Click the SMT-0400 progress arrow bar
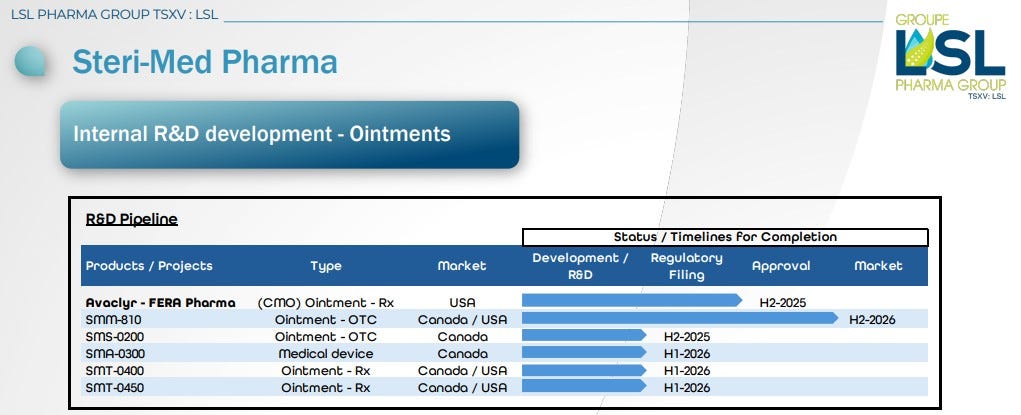This screenshot has width=1021, height=415. 585,369
